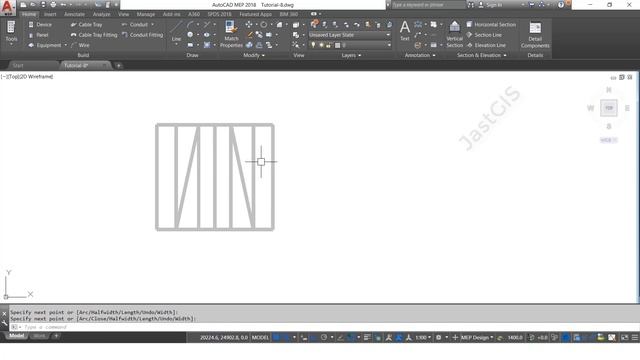Click the Print icon in quick access toolbar
Viewport: 640px width, 360px height.
[x=53, y=5]
